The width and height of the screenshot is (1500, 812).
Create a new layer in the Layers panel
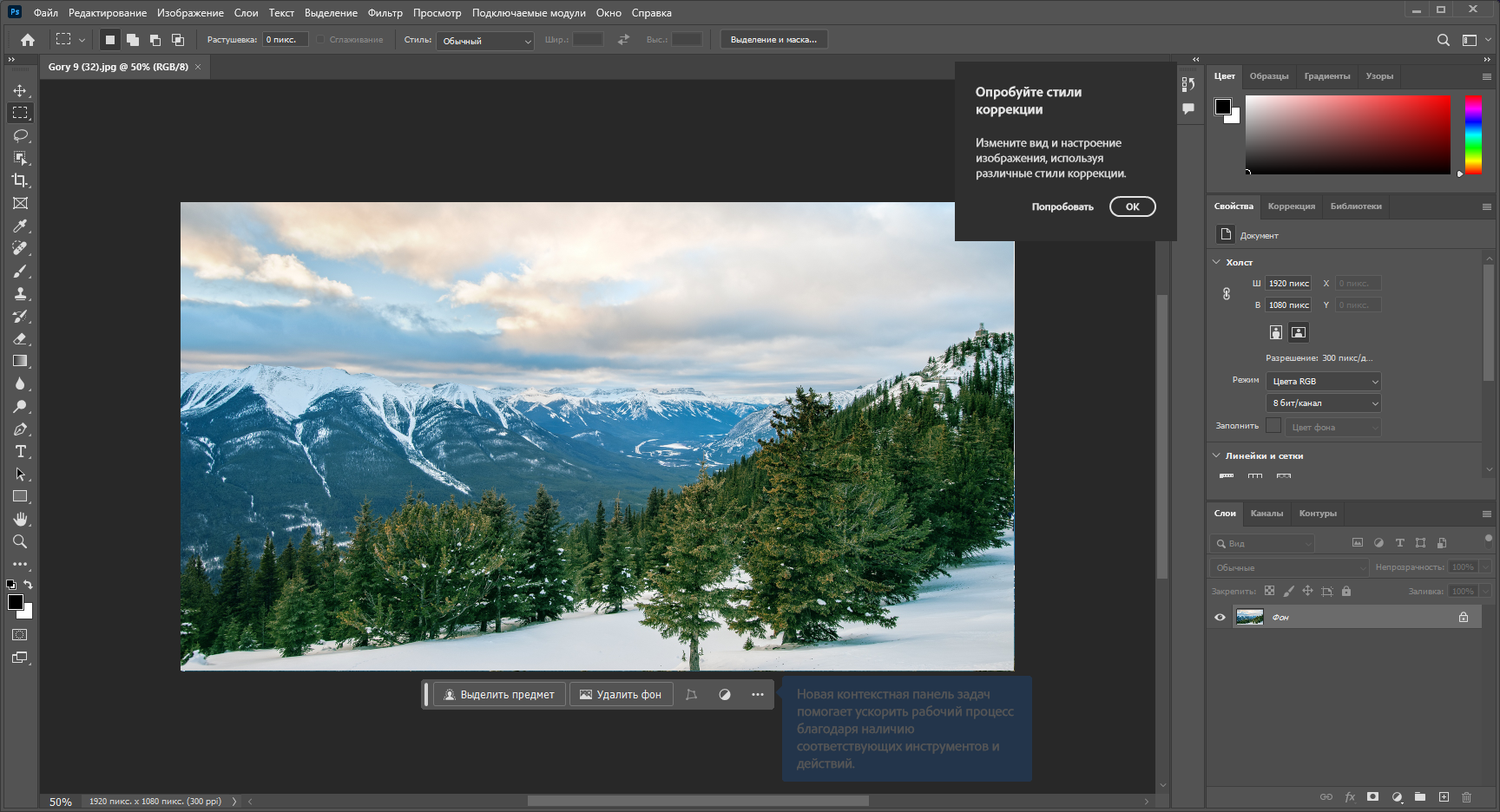pyautogui.click(x=1444, y=796)
